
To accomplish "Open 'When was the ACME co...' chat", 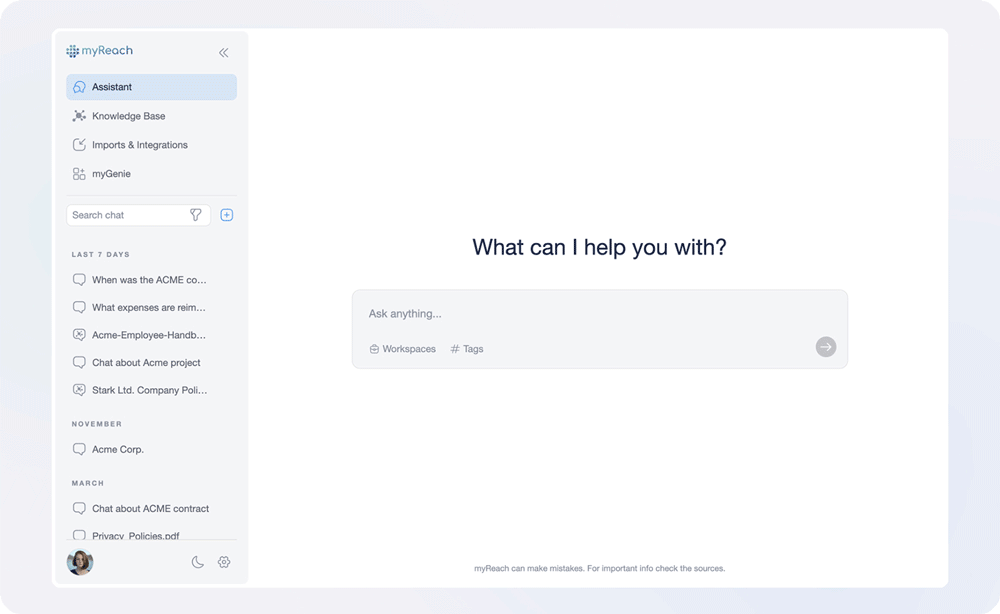I will pos(148,280).
